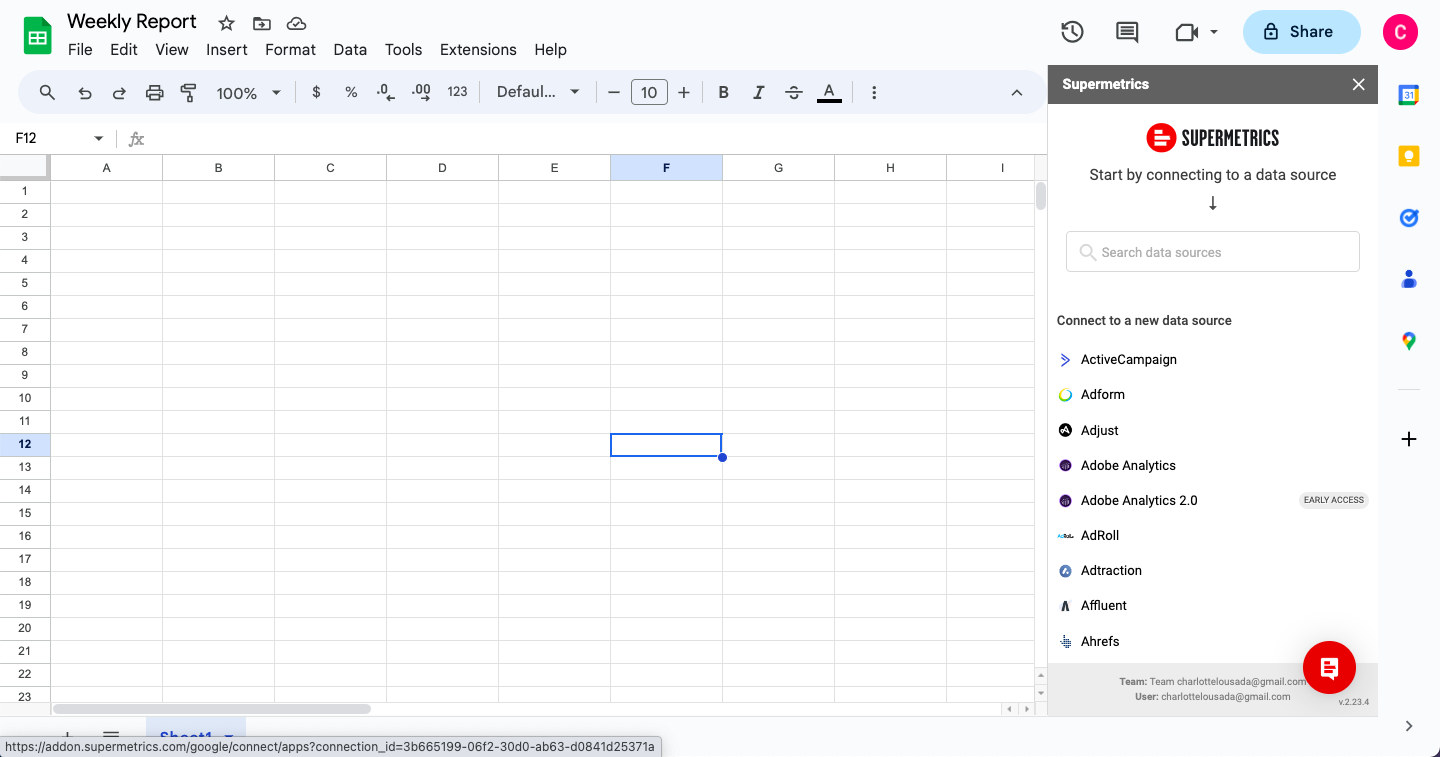Open the search menus magnifier

(47, 92)
